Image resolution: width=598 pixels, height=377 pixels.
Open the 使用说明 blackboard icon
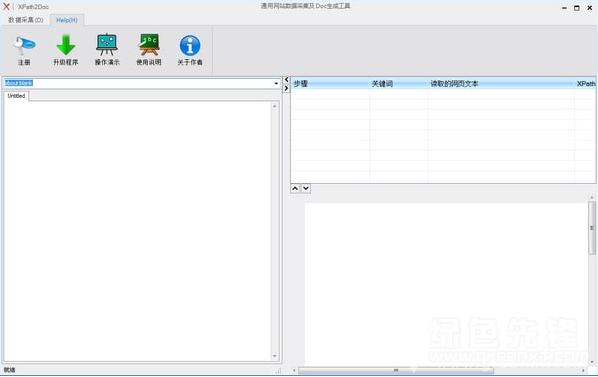click(149, 45)
